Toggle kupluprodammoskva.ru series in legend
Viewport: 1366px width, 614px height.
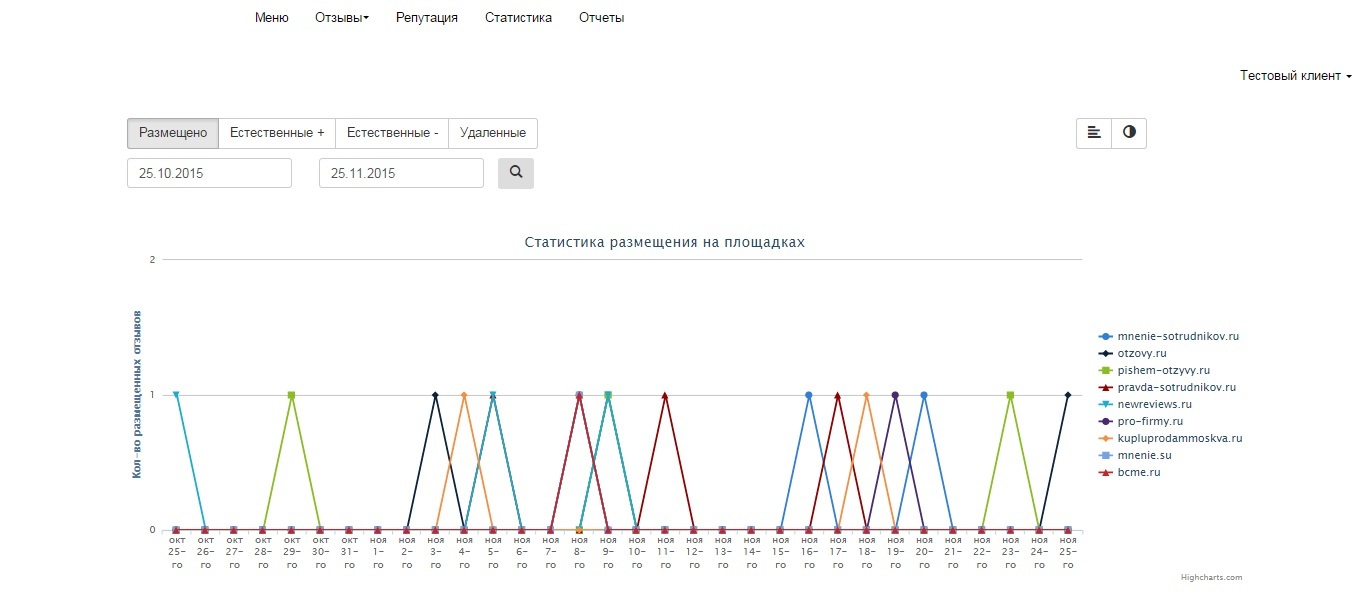coord(1170,439)
